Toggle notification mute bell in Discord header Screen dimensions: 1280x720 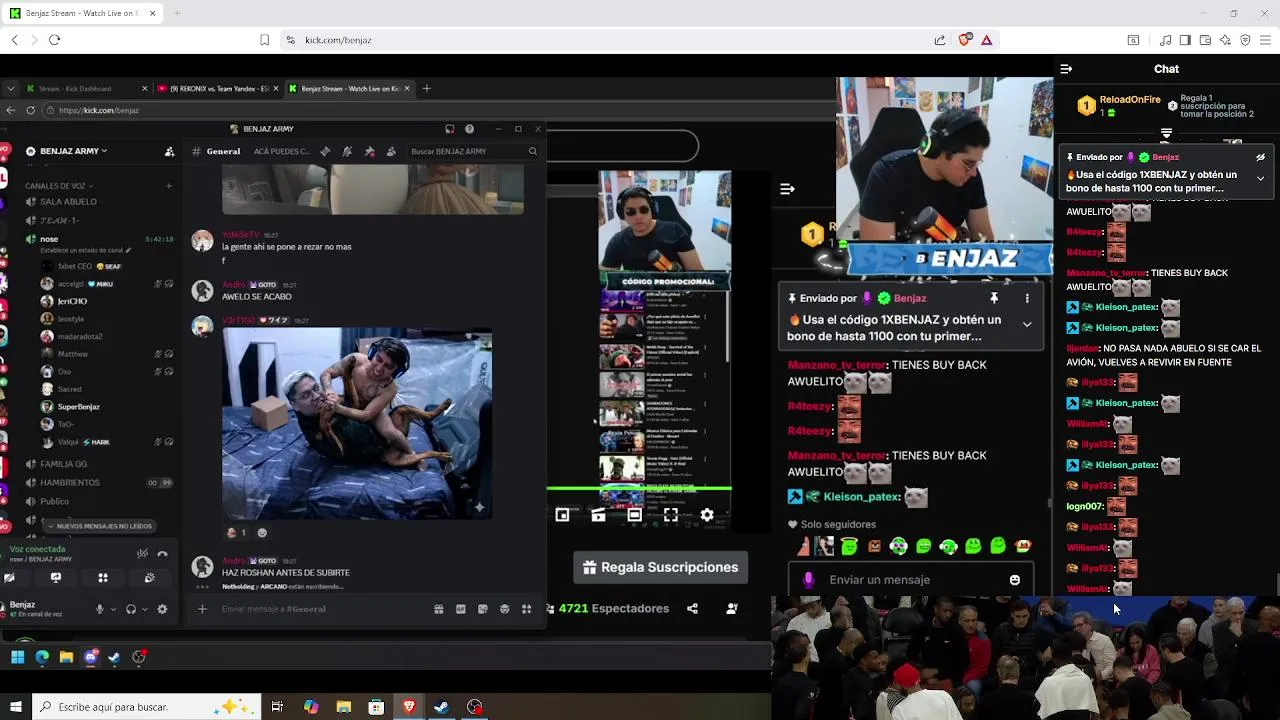[347, 151]
